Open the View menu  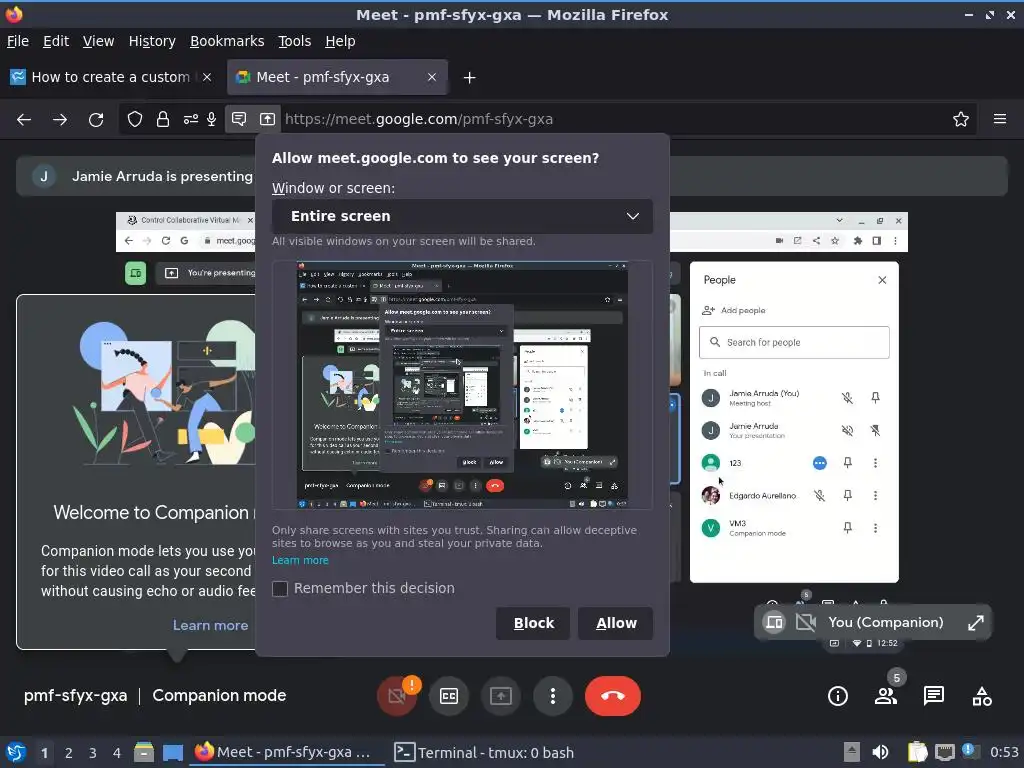pyautogui.click(x=98, y=41)
